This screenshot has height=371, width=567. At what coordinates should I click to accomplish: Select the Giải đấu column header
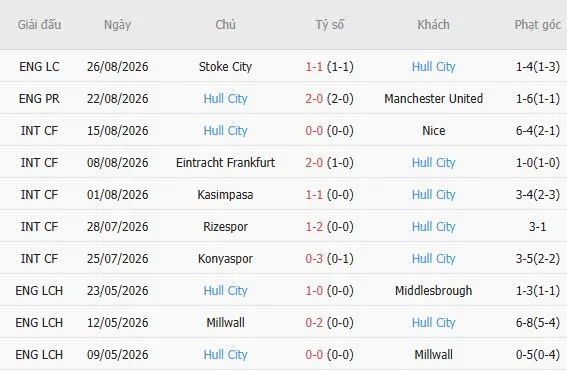tap(39, 25)
